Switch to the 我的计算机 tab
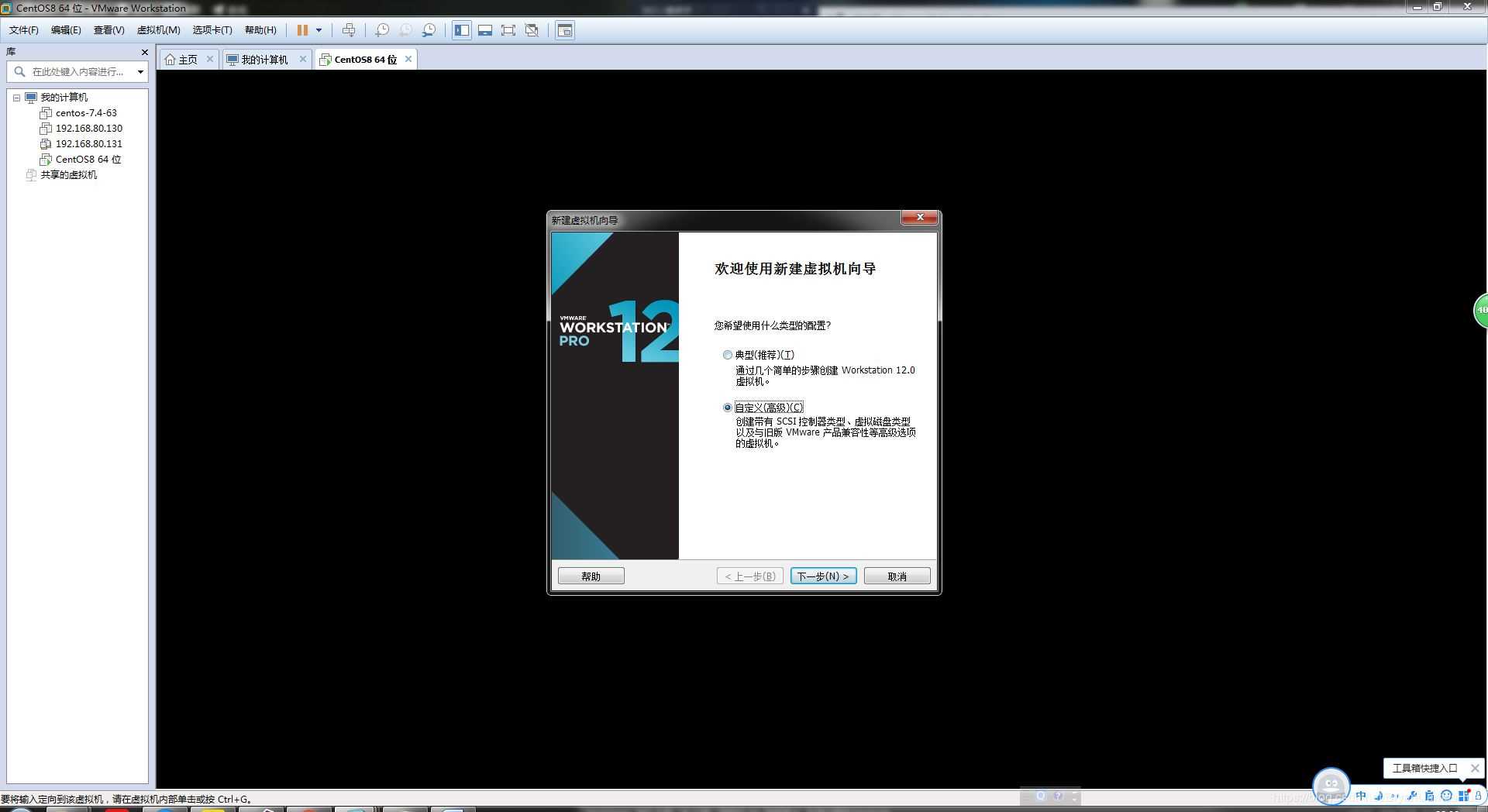The height and width of the screenshot is (812, 1488). [264, 59]
